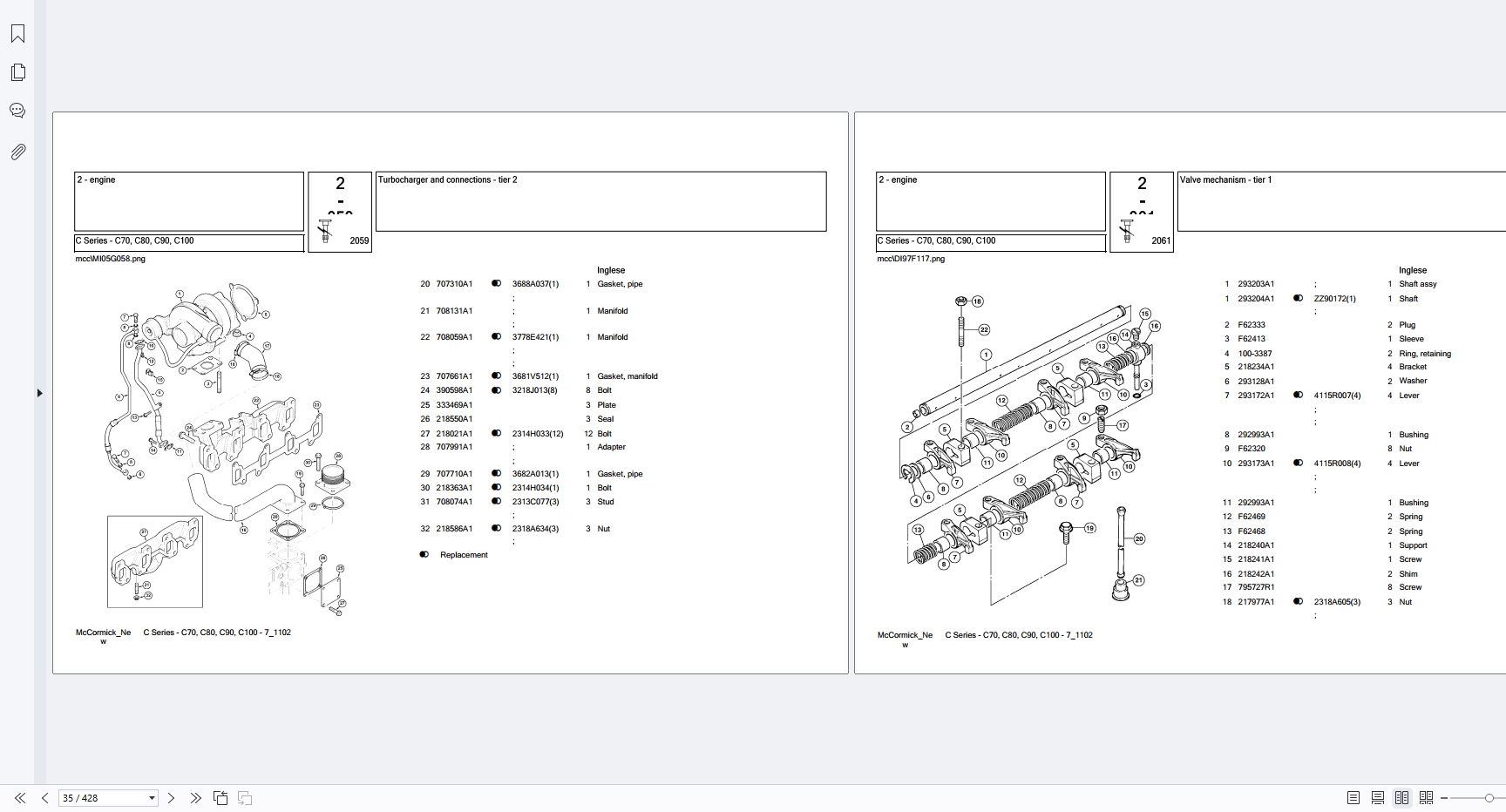Open the page Thumbnails panel

coord(18,71)
